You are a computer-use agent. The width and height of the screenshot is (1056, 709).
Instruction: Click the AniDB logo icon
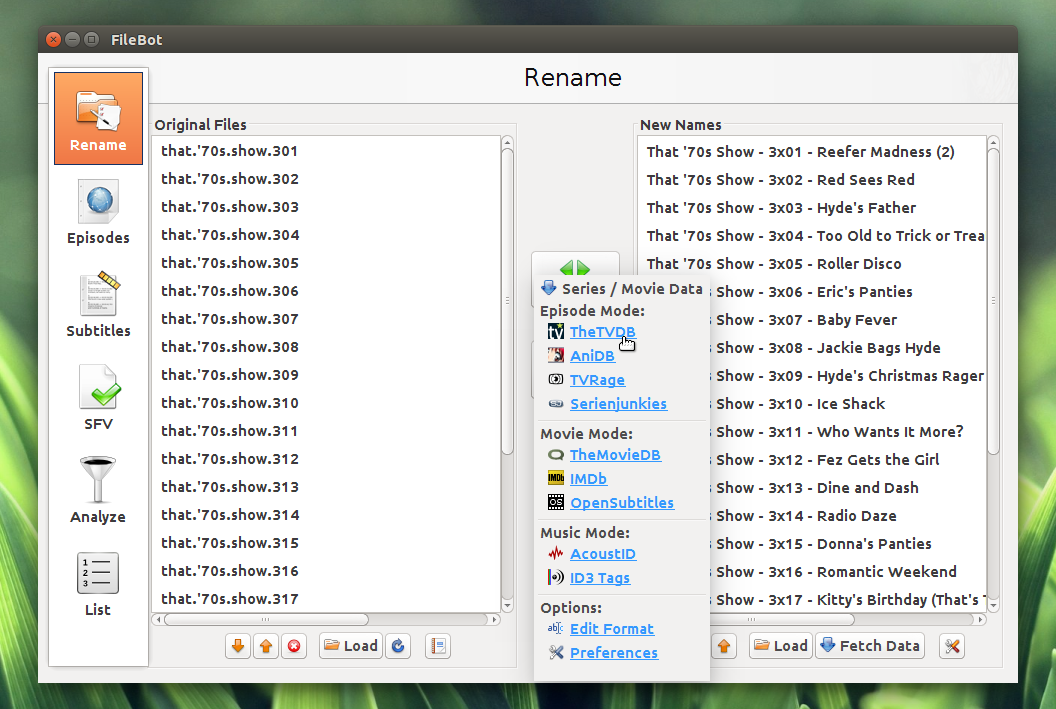[x=556, y=356]
